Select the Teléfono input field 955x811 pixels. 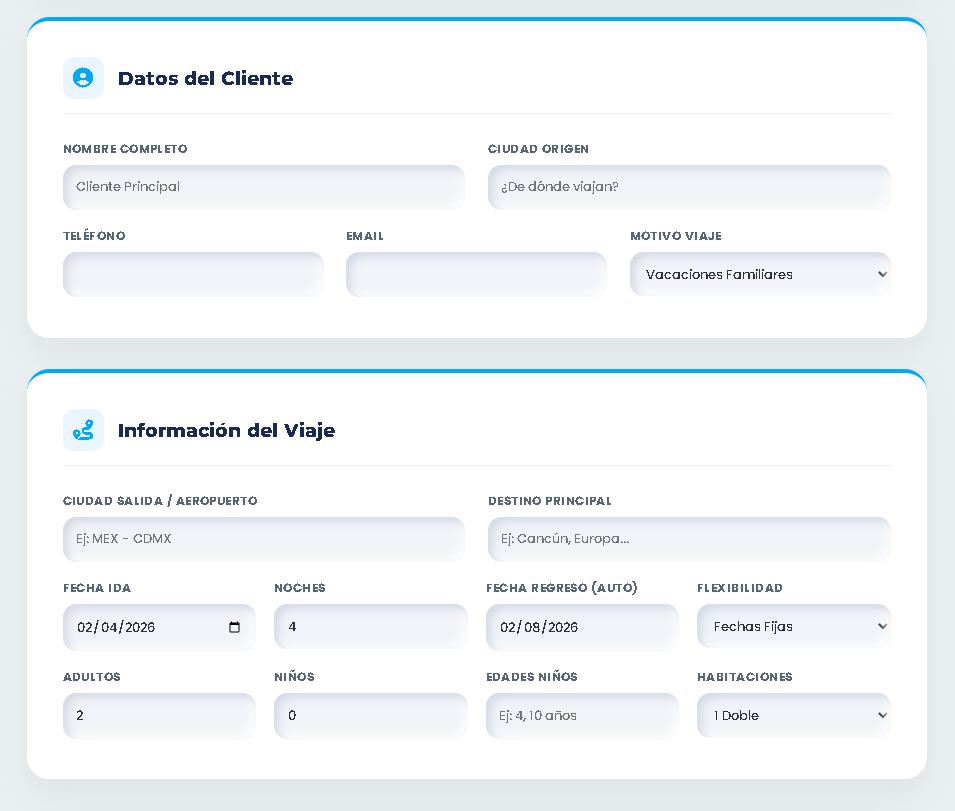[193, 274]
